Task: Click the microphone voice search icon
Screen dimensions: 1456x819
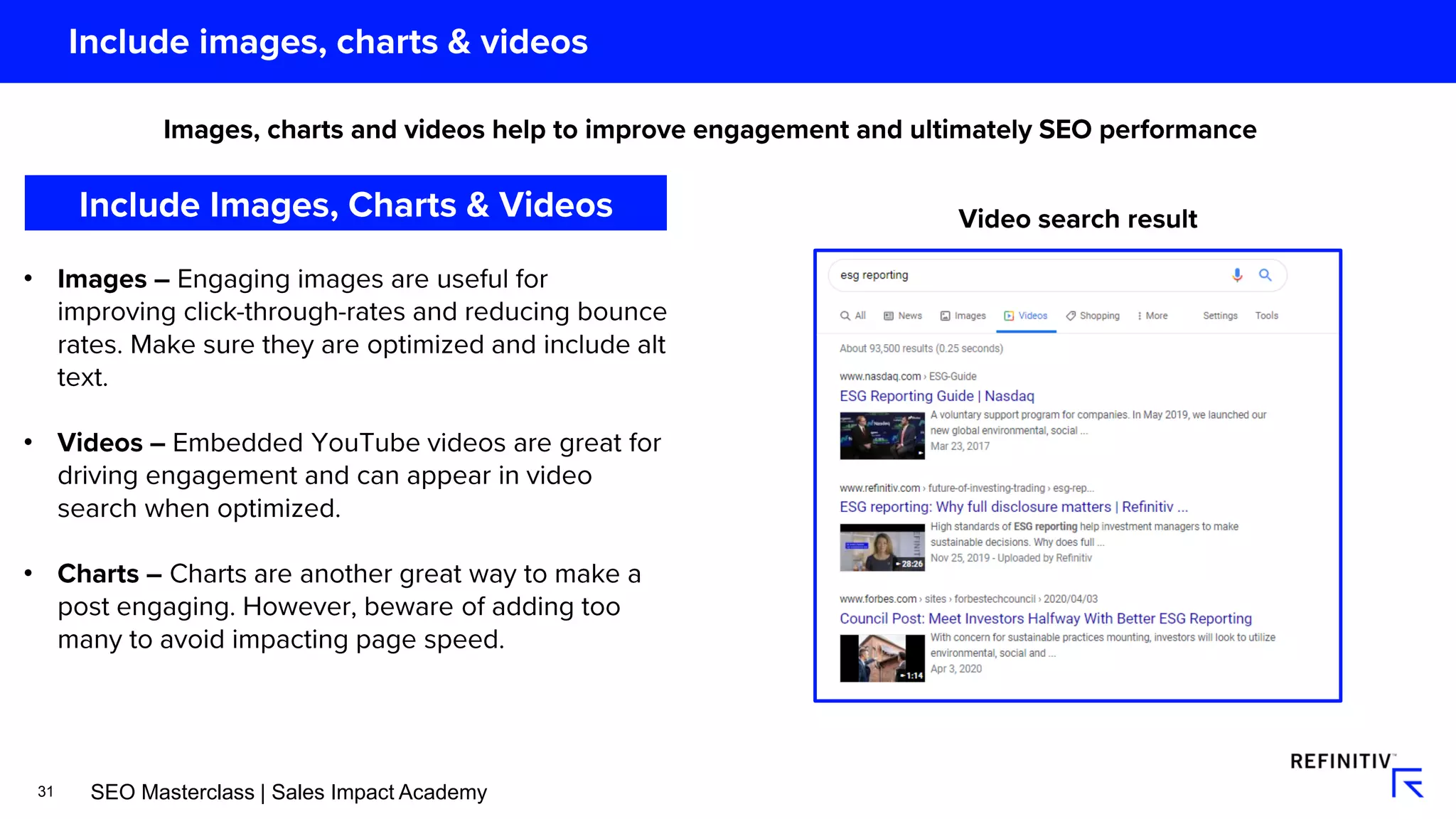Action: click(1237, 275)
